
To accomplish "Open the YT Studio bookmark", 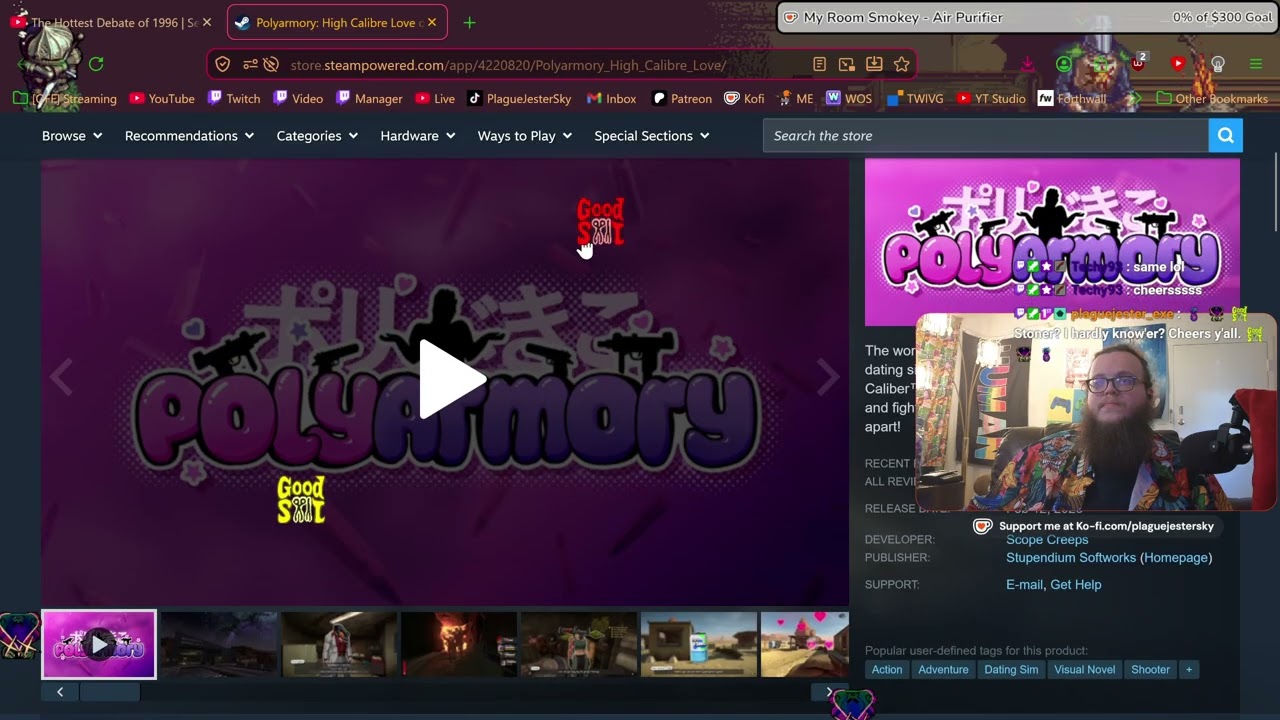I will (x=991, y=98).
